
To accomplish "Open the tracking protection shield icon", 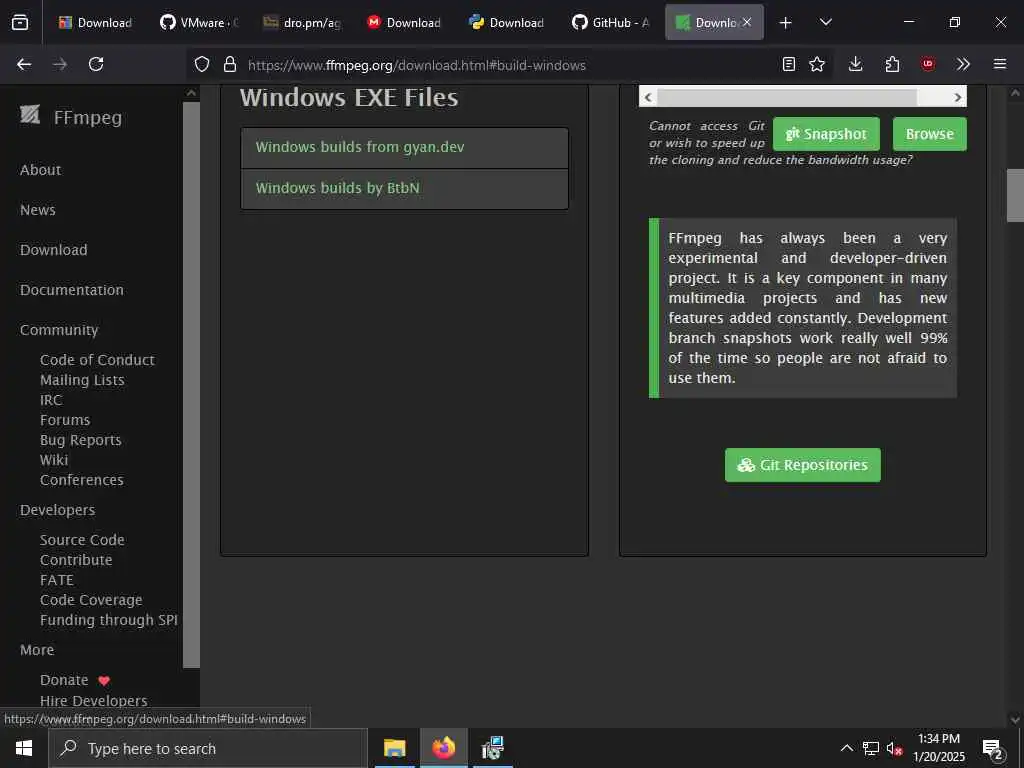I will (x=202, y=65).
